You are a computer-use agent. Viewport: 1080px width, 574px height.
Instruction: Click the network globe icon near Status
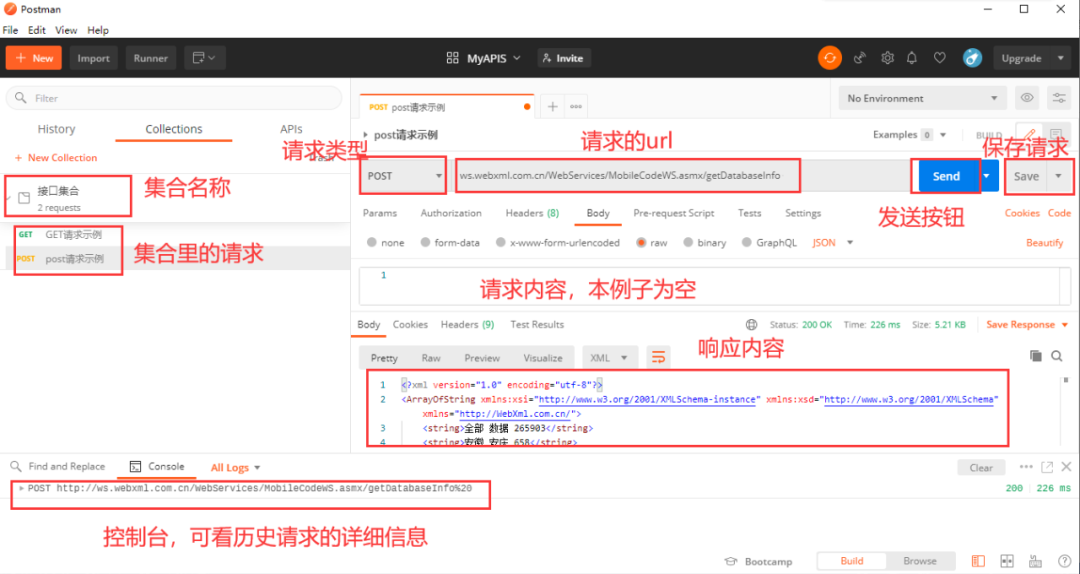coord(751,325)
